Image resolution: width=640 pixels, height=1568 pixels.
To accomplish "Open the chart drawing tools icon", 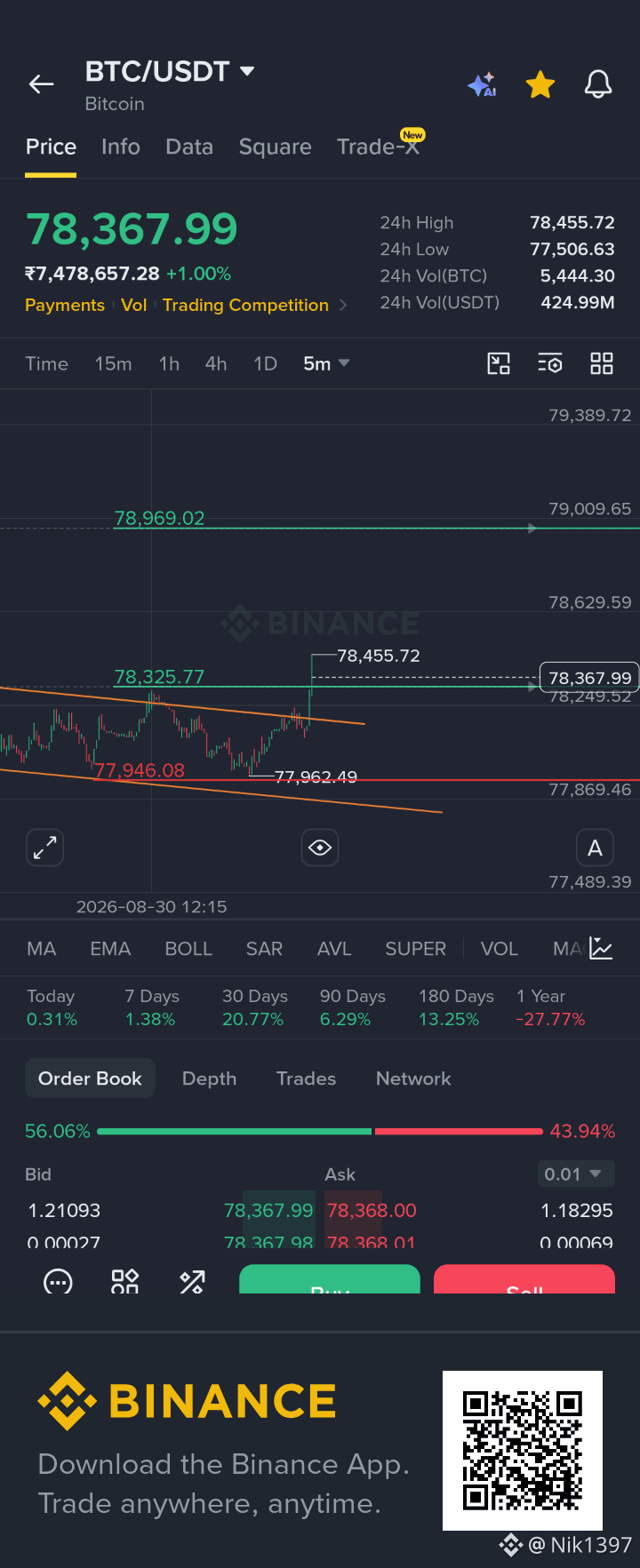I will (499, 363).
